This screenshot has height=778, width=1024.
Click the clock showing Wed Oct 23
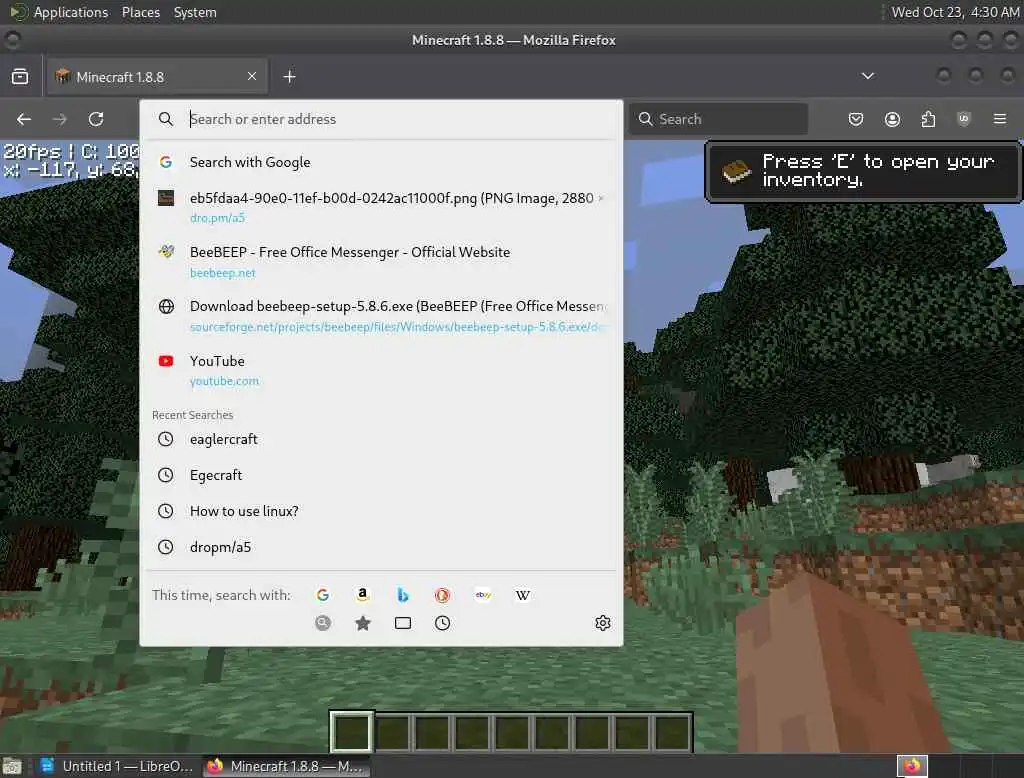(955, 12)
